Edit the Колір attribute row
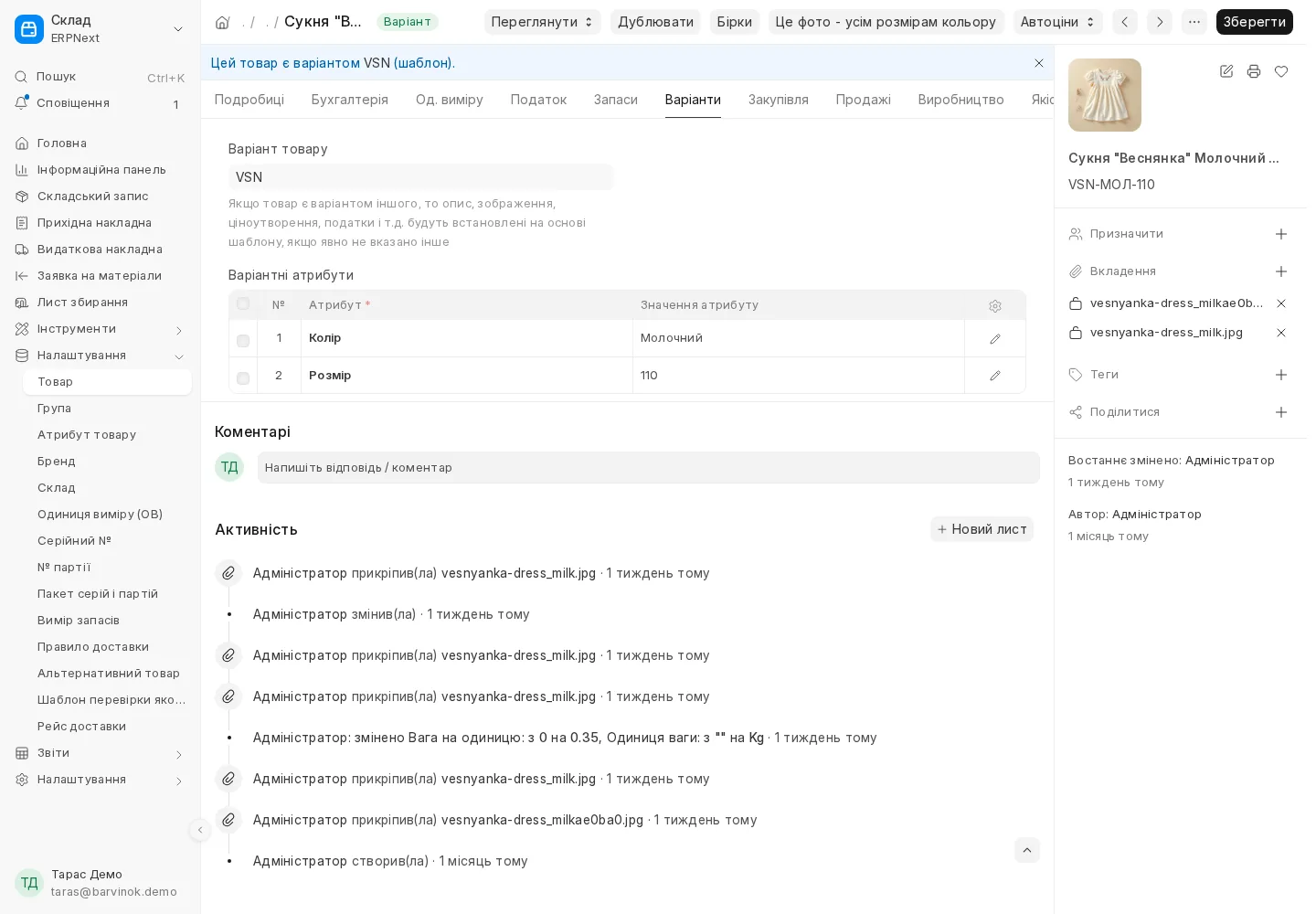This screenshot has width=1316, height=914. (995, 339)
